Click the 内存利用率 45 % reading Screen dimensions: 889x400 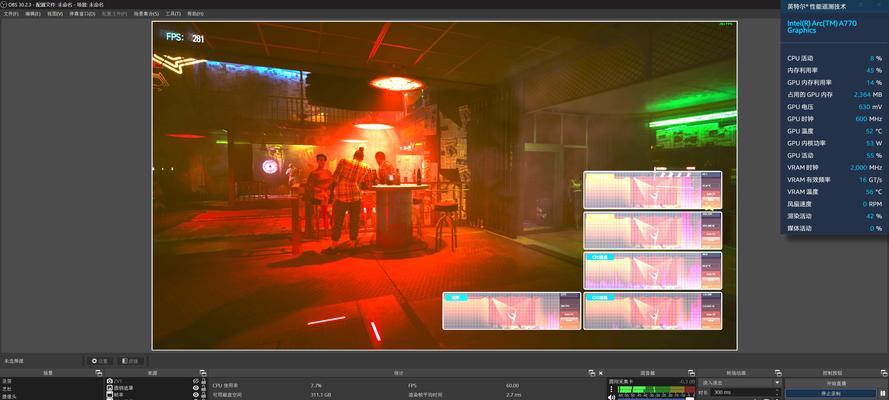(834, 70)
